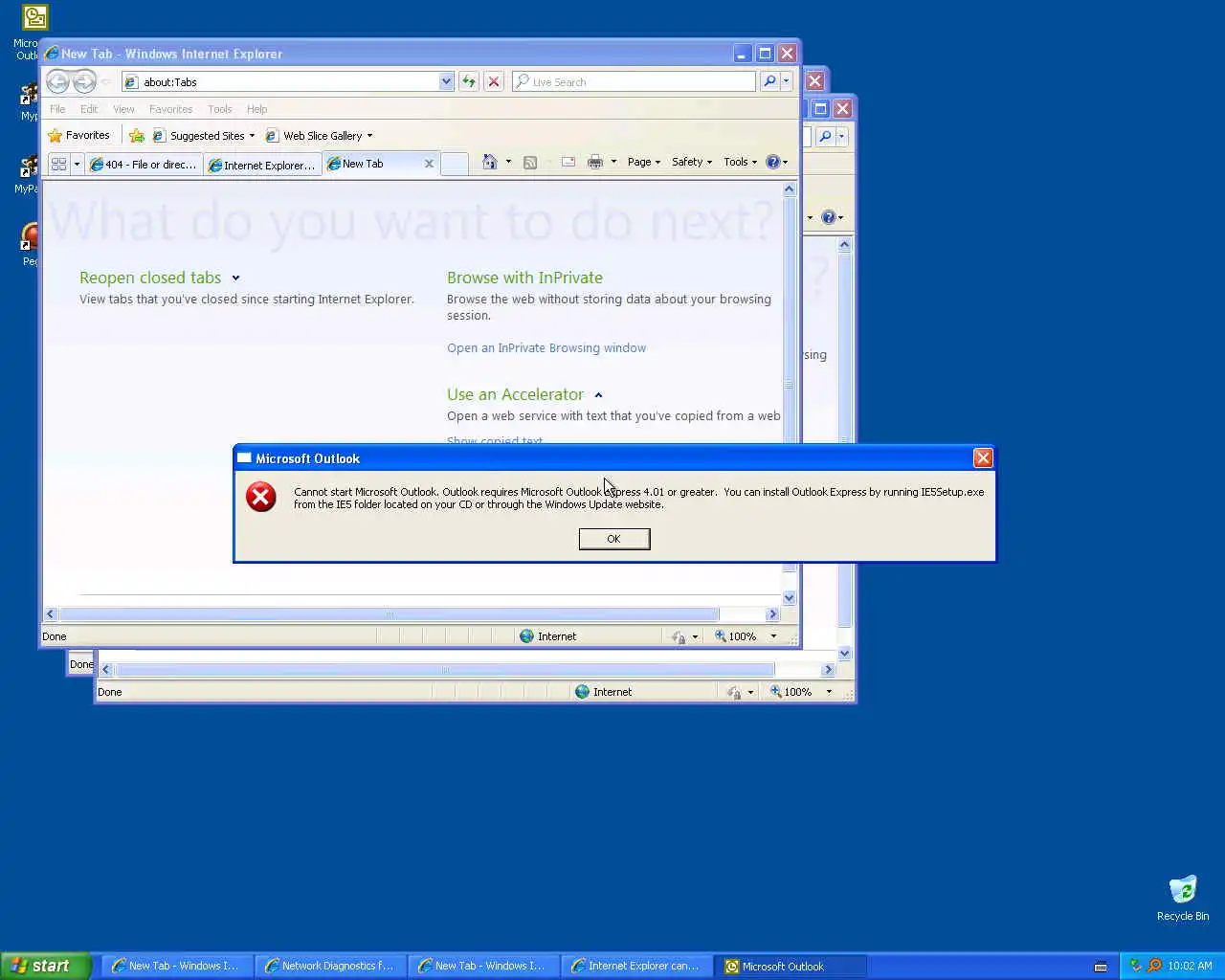Click the keyboard icon near system tray
The image size is (1225, 980).
[x=1101, y=967]
